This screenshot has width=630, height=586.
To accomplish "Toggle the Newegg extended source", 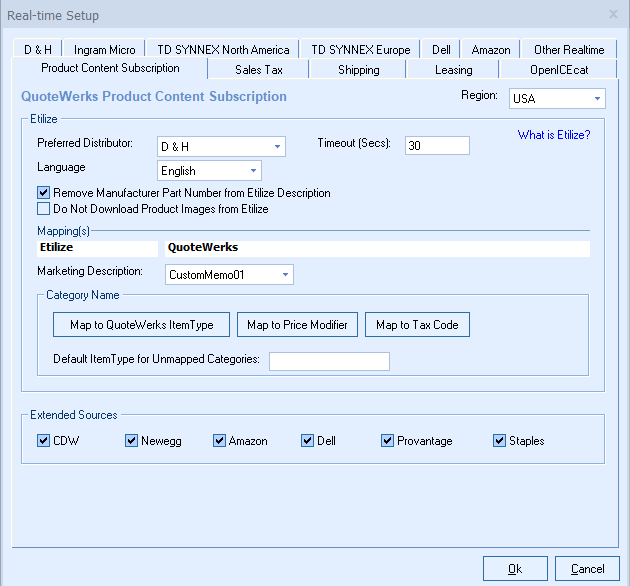I will (131, 441).
